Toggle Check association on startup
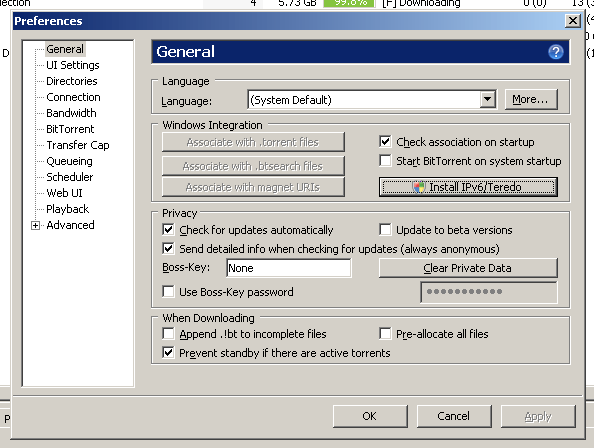Viewport: 594px width, 448px height. [385, 142]
